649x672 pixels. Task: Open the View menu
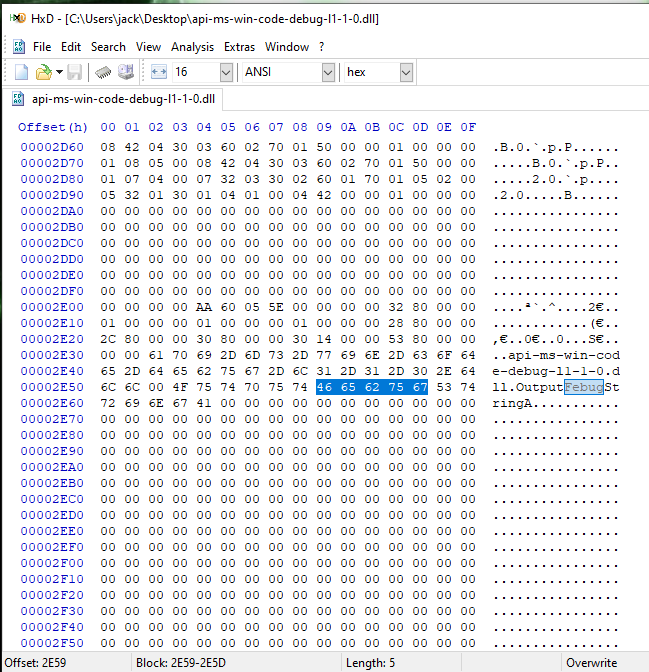pyautogui.click(x=148, y=47)
